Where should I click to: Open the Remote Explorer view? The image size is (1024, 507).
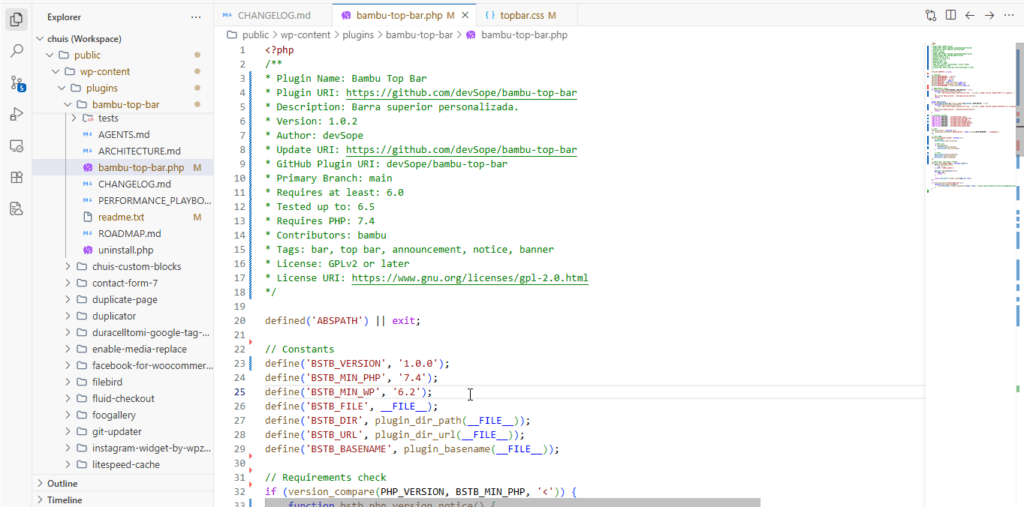pos(17,146)
